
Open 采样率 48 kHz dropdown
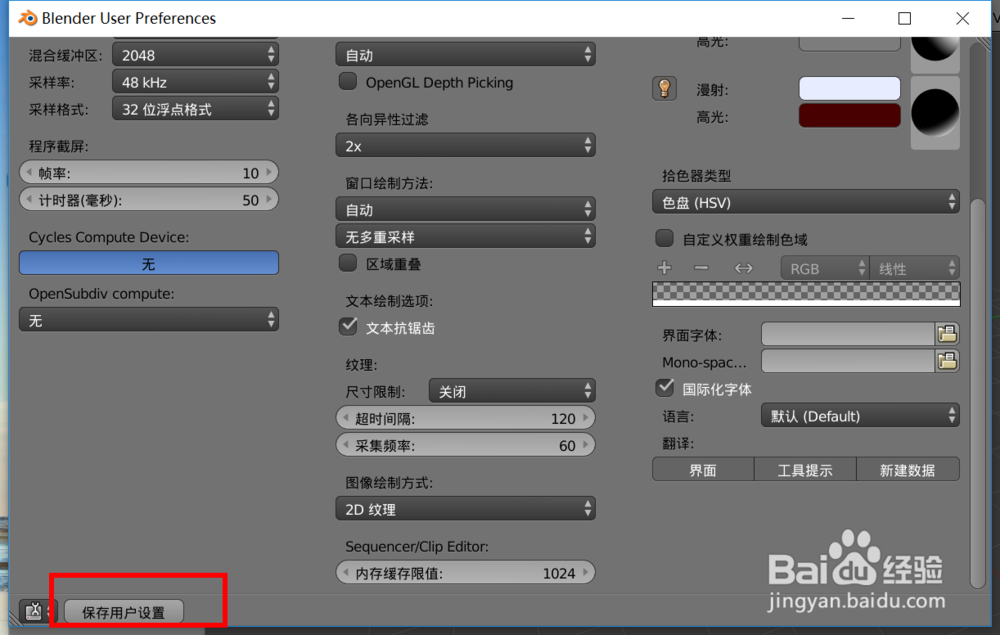point(195,82)
